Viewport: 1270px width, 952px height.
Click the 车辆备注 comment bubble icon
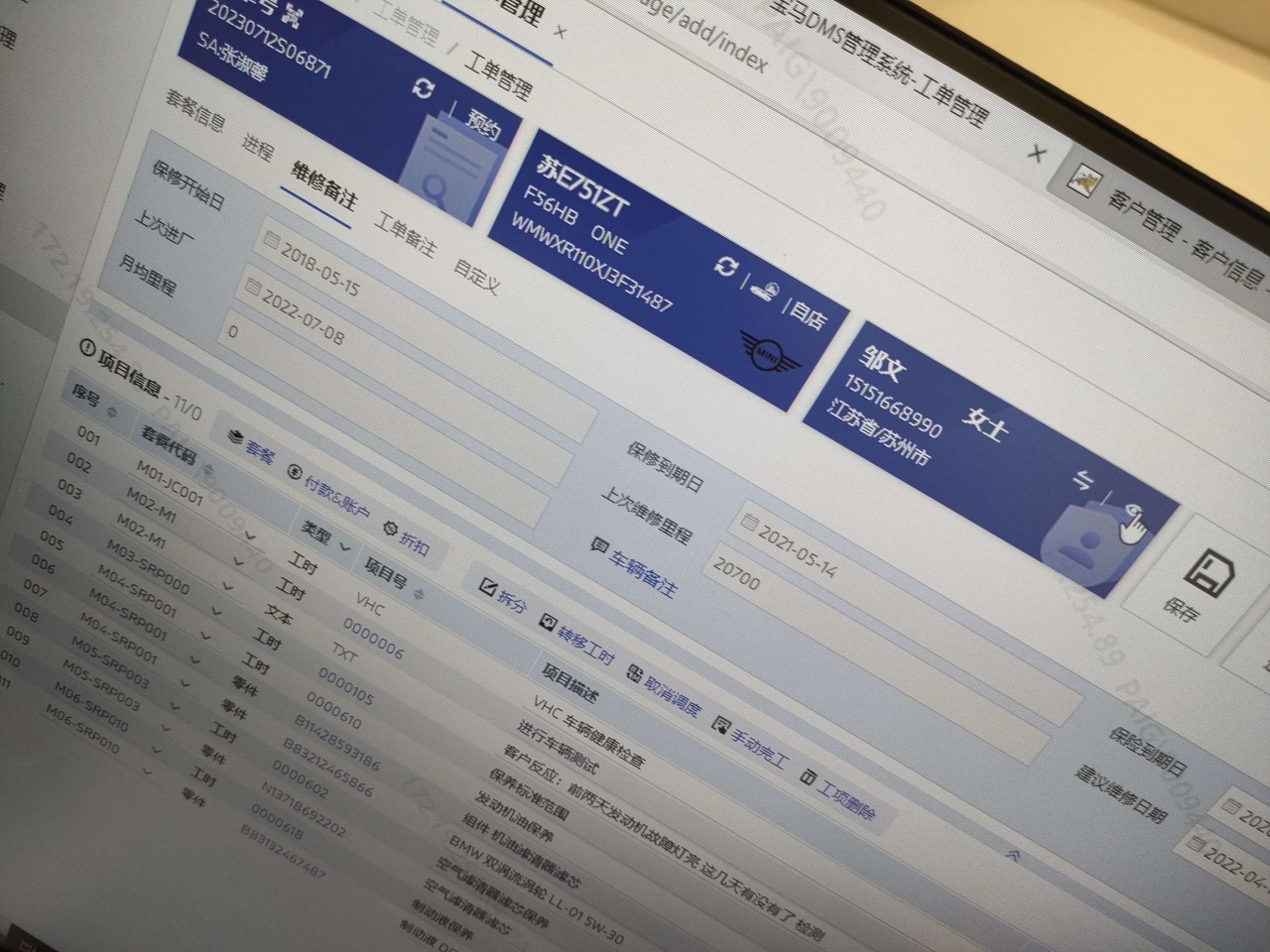[x=599, y=544]
